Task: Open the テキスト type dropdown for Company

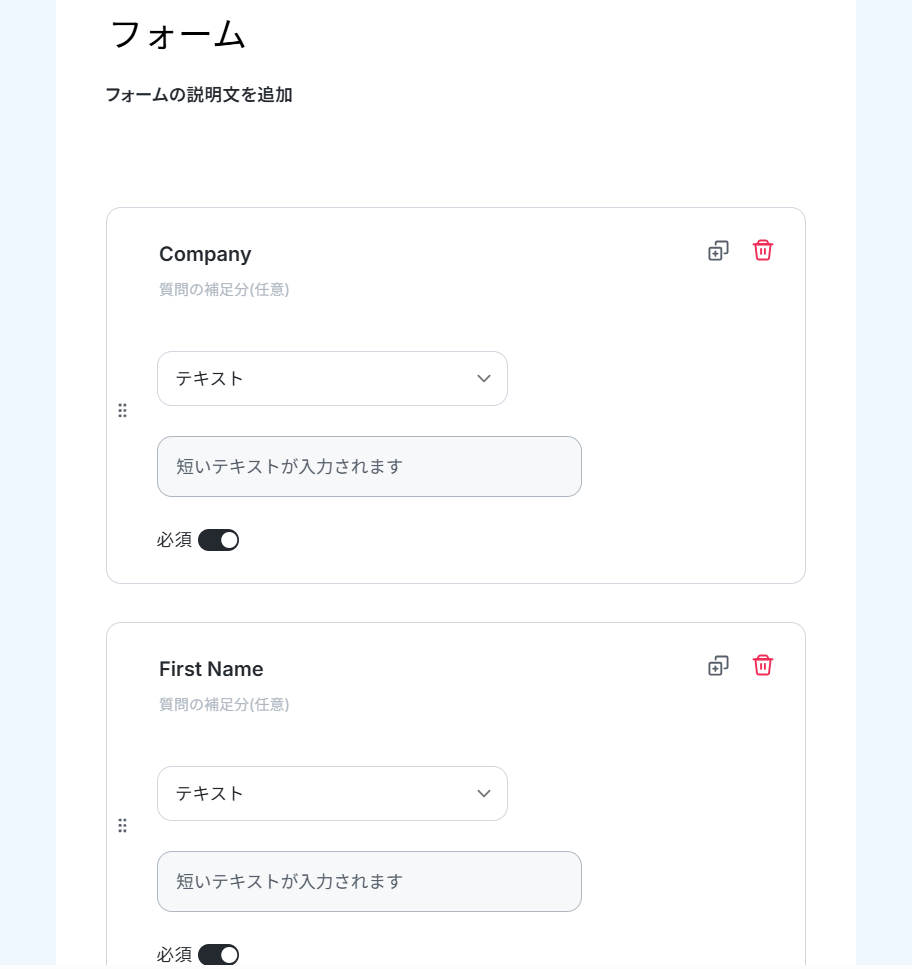Action: coord(332,379)
